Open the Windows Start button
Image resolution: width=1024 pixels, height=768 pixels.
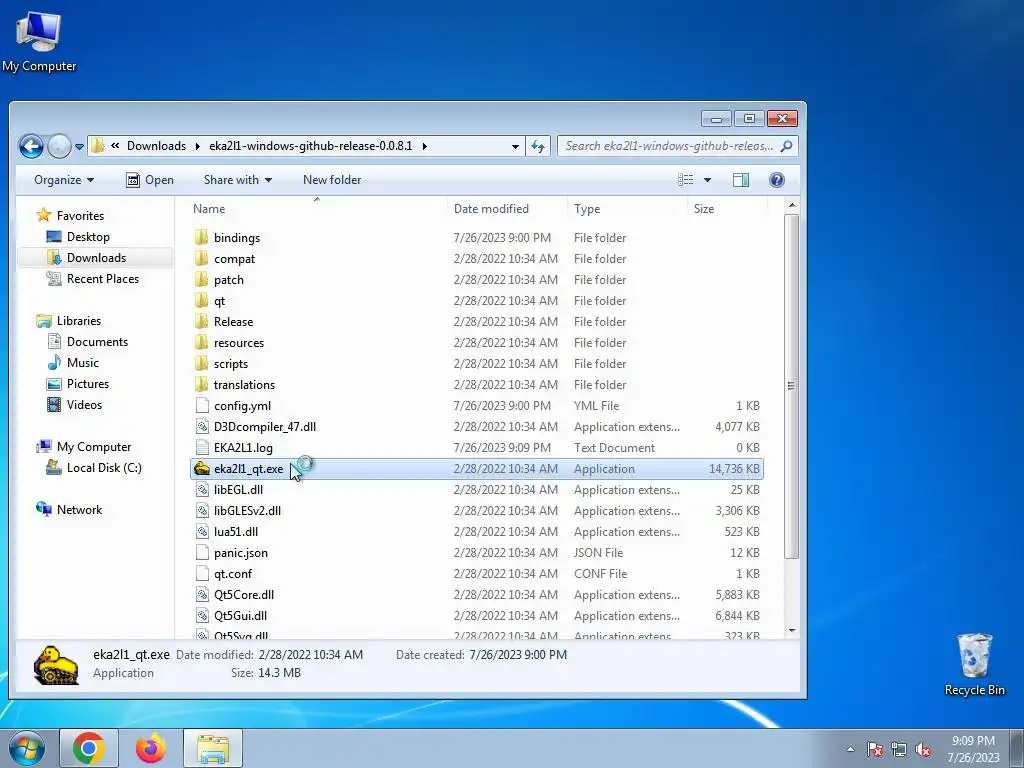click(x=27, y=748)
